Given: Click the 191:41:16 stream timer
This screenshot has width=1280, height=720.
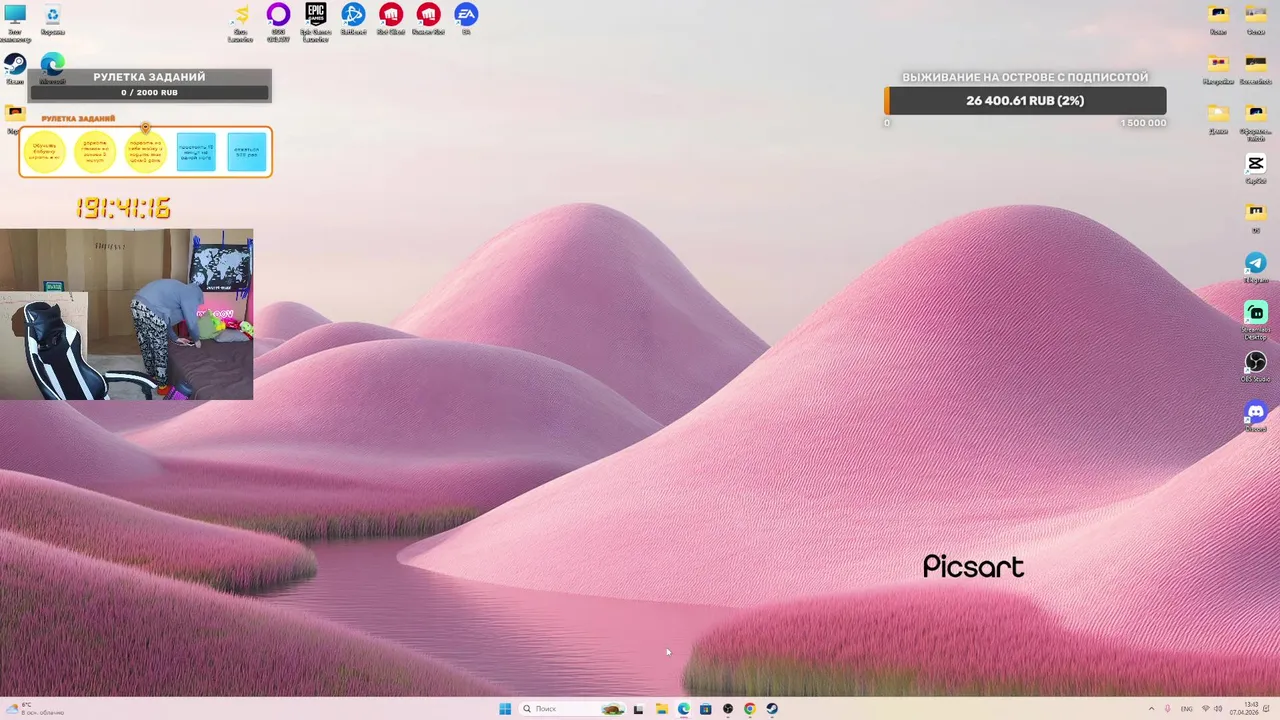Looking at the screenshot, I should 123,208.
